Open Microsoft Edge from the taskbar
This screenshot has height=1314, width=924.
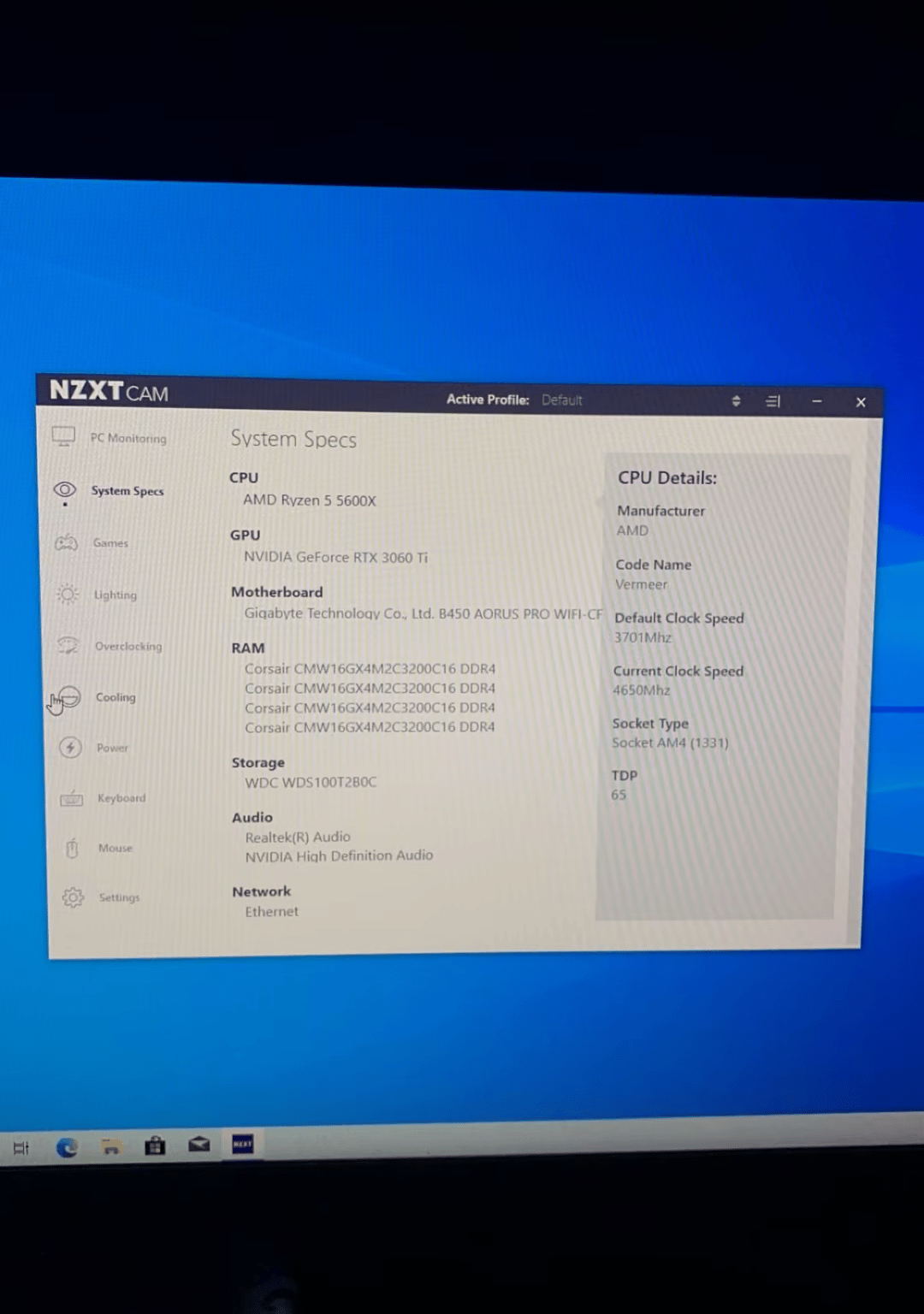67,1147
